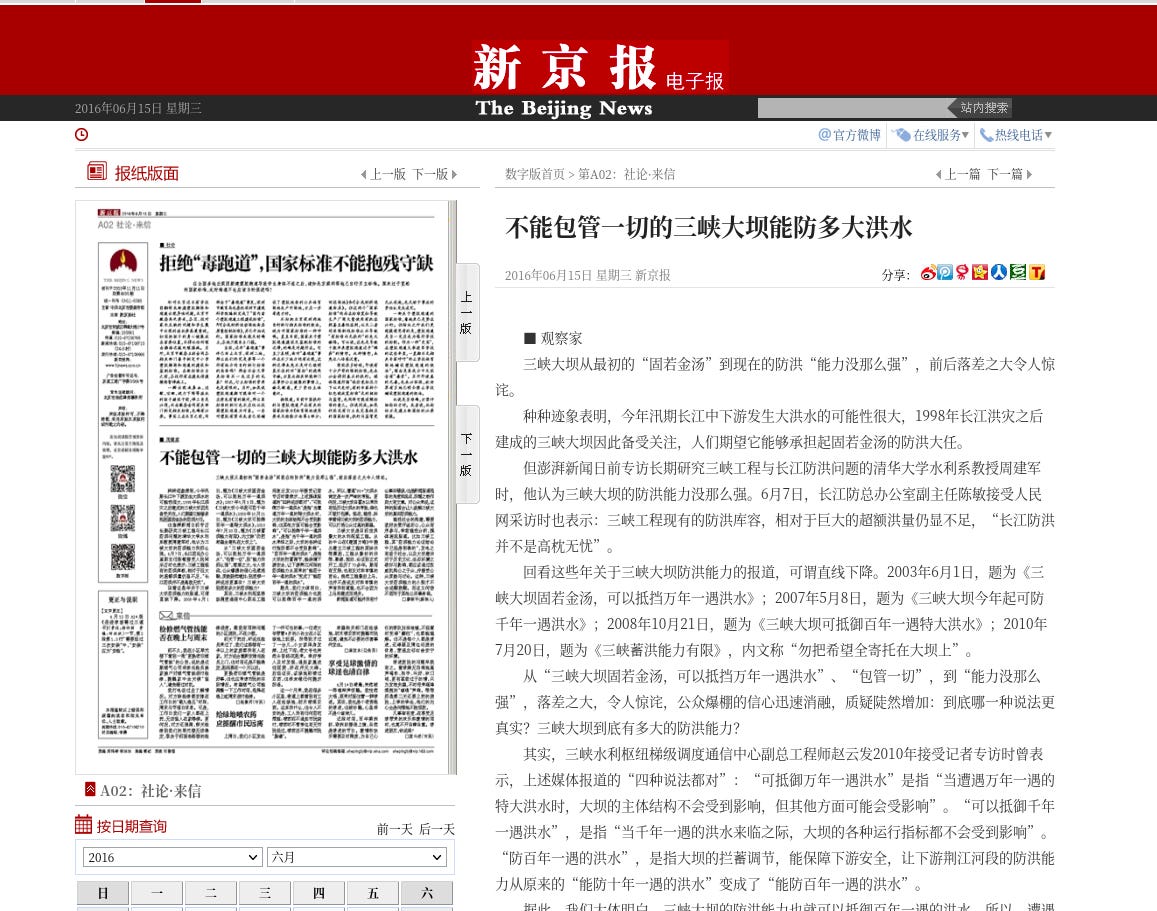Screen dimensions: 1157x911
Task: Click vertical 下一版 side tab
Action: click(x=467, y=454)
